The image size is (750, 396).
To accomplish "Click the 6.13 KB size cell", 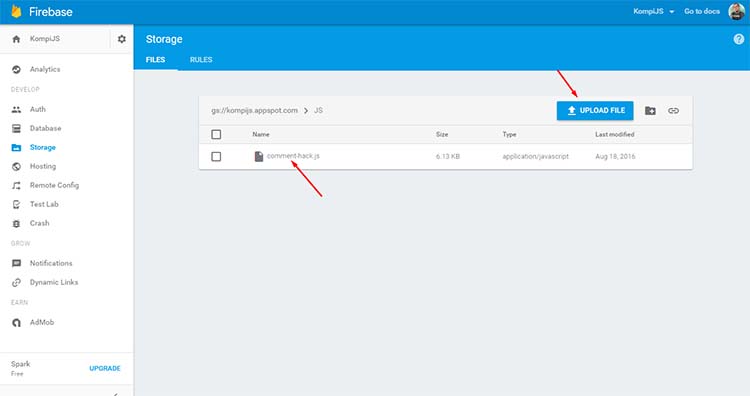I will (x=448, y=156).
